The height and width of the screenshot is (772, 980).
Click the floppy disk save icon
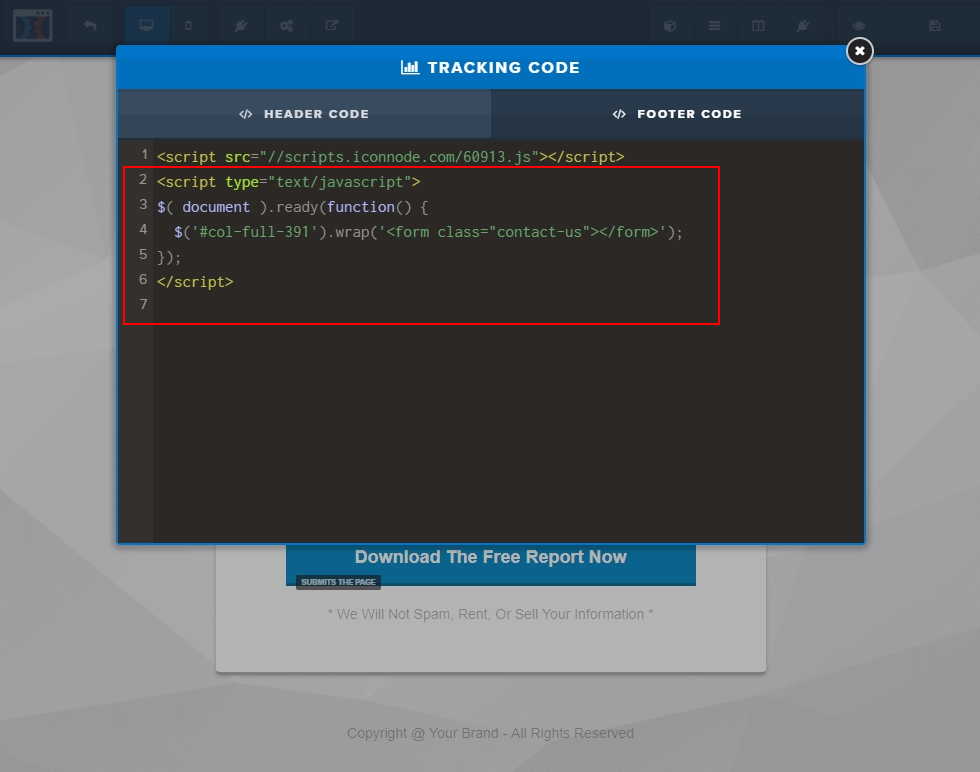[x=934, y=26]
